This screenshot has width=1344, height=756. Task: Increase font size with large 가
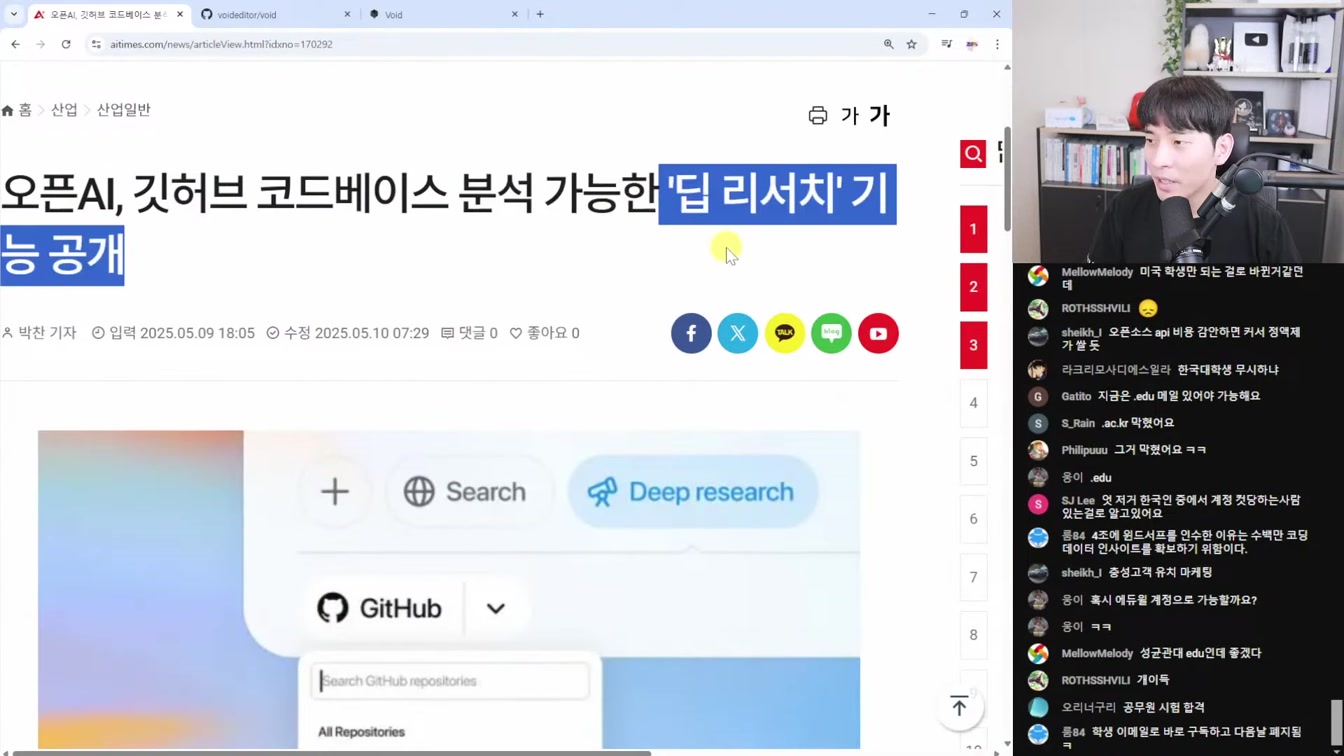(880, 115)
